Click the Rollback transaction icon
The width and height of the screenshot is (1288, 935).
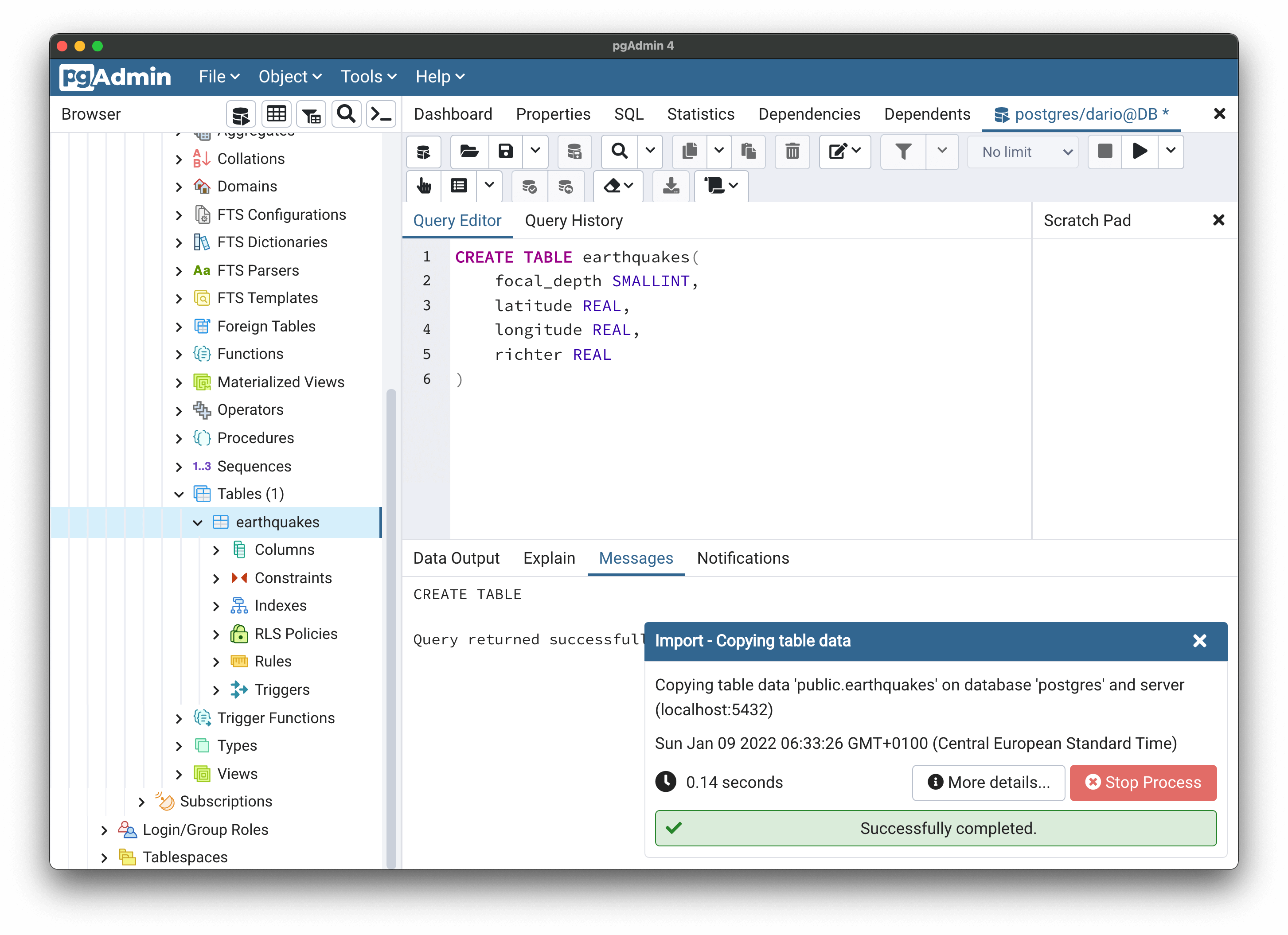566,186
